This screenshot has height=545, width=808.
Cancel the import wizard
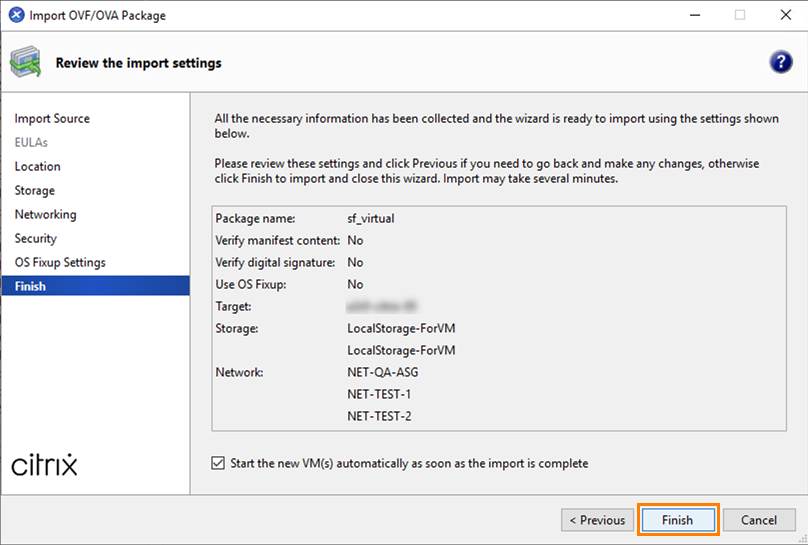(x=759, y=520)
